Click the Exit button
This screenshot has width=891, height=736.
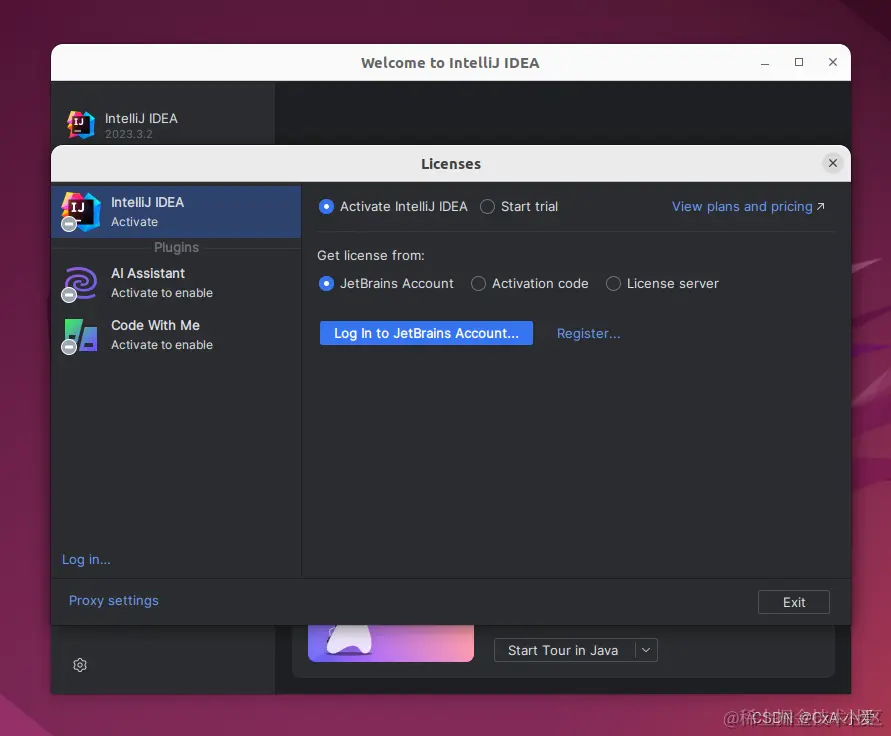coord(794,602)
